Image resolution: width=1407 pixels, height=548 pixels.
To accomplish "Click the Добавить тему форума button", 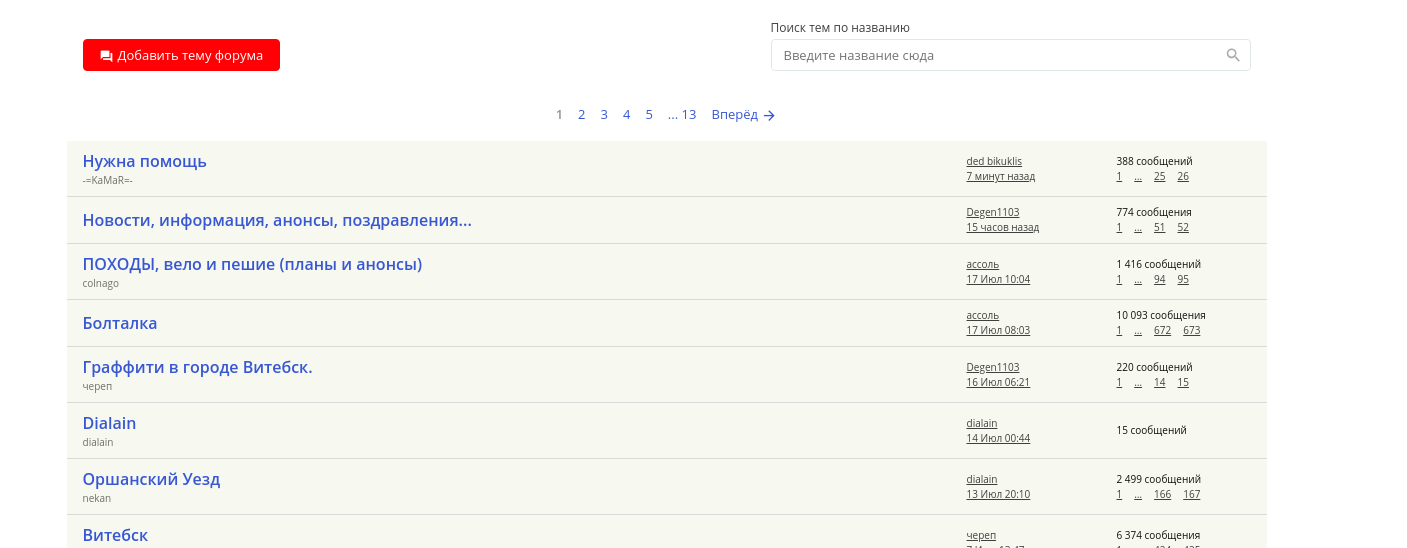I will 181,55.
